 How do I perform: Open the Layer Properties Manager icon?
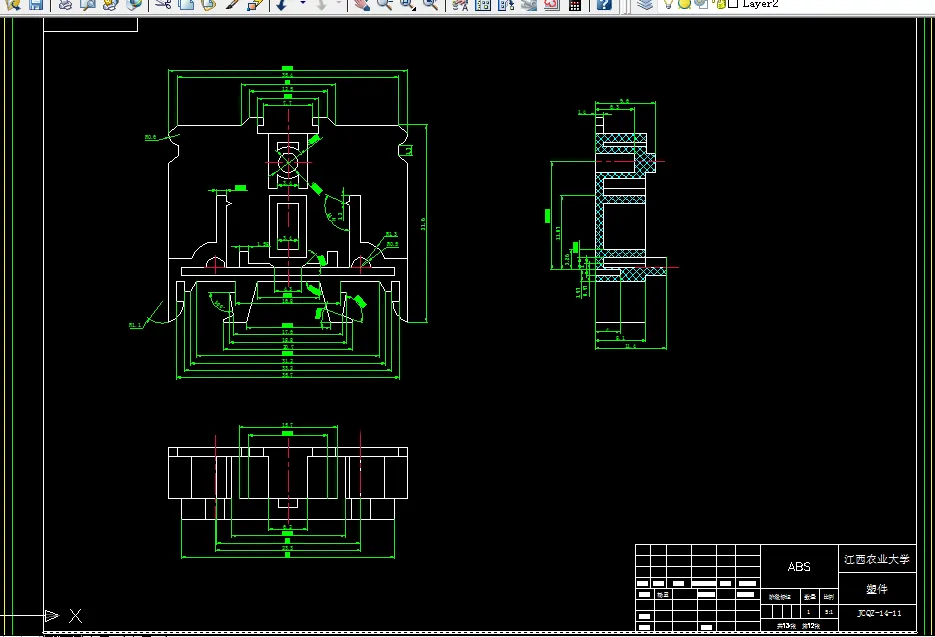(645, 4)
